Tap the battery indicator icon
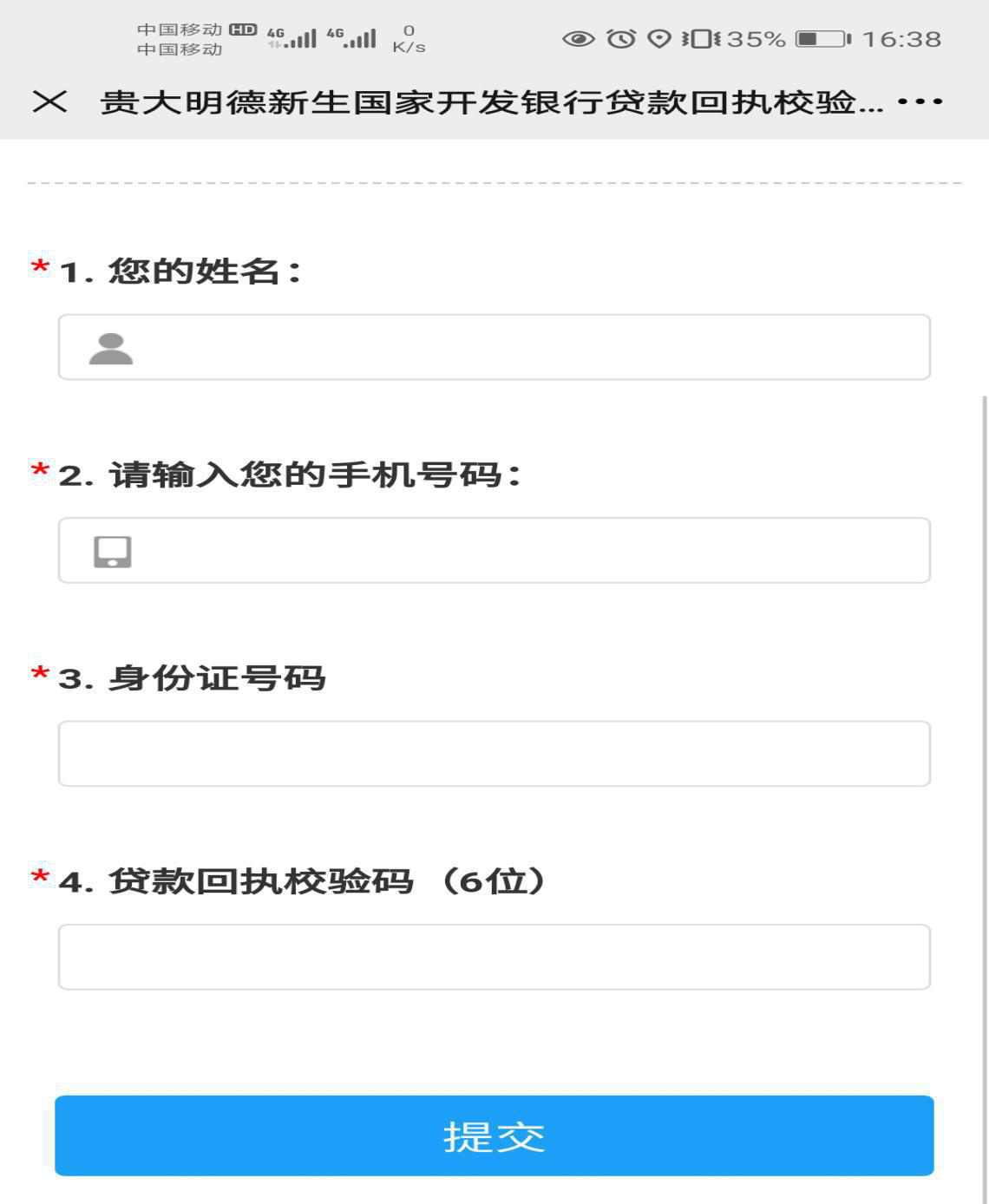This screenshot has height=1204, width=989. tap(822, 39)
